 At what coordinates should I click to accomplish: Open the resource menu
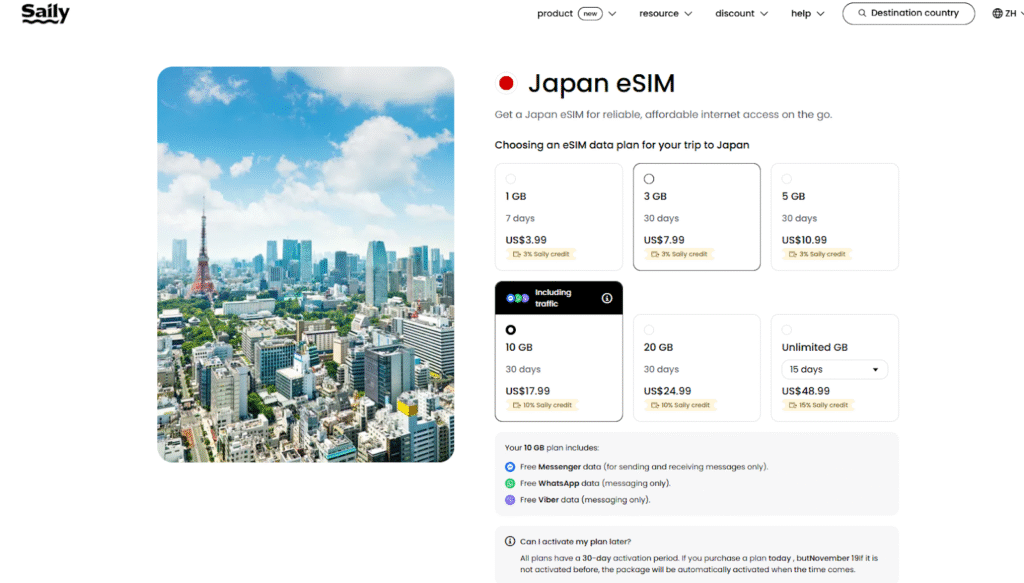tap(665, 14)
